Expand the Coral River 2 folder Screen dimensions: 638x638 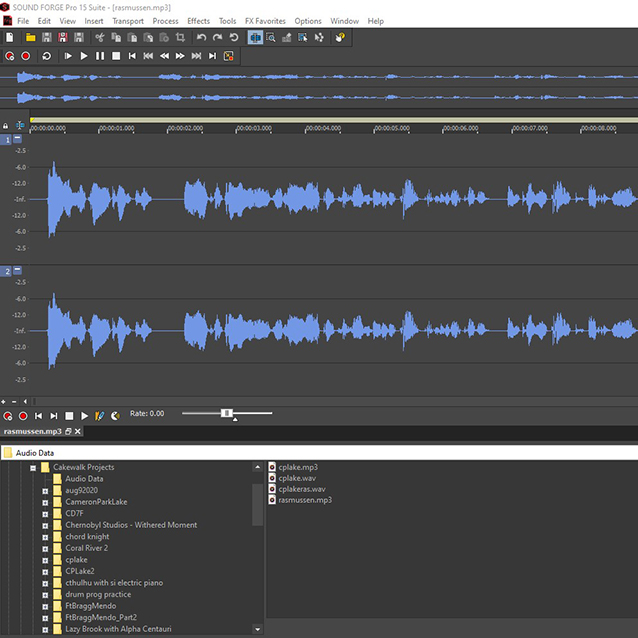pos(45,548)
